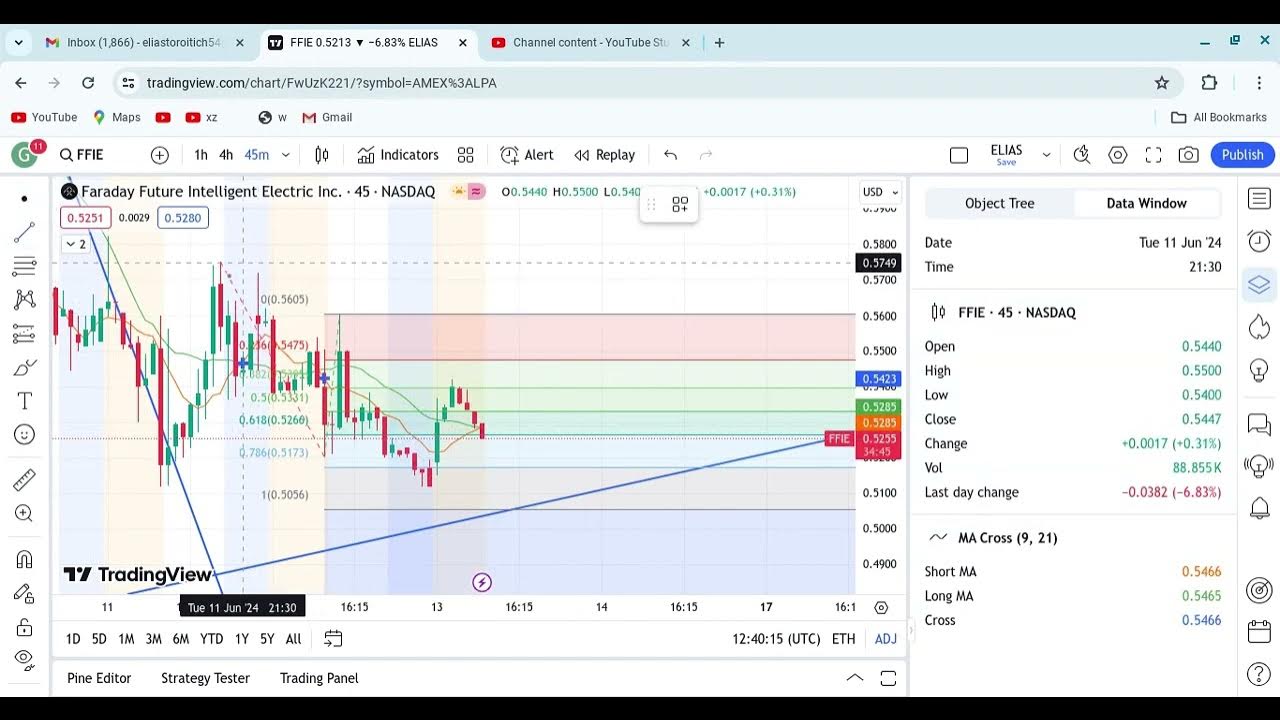The width and height of the screenshot is (1280, 720).
Task: Open economic calendar sidebar icon
Action: tap(1259, 632)
